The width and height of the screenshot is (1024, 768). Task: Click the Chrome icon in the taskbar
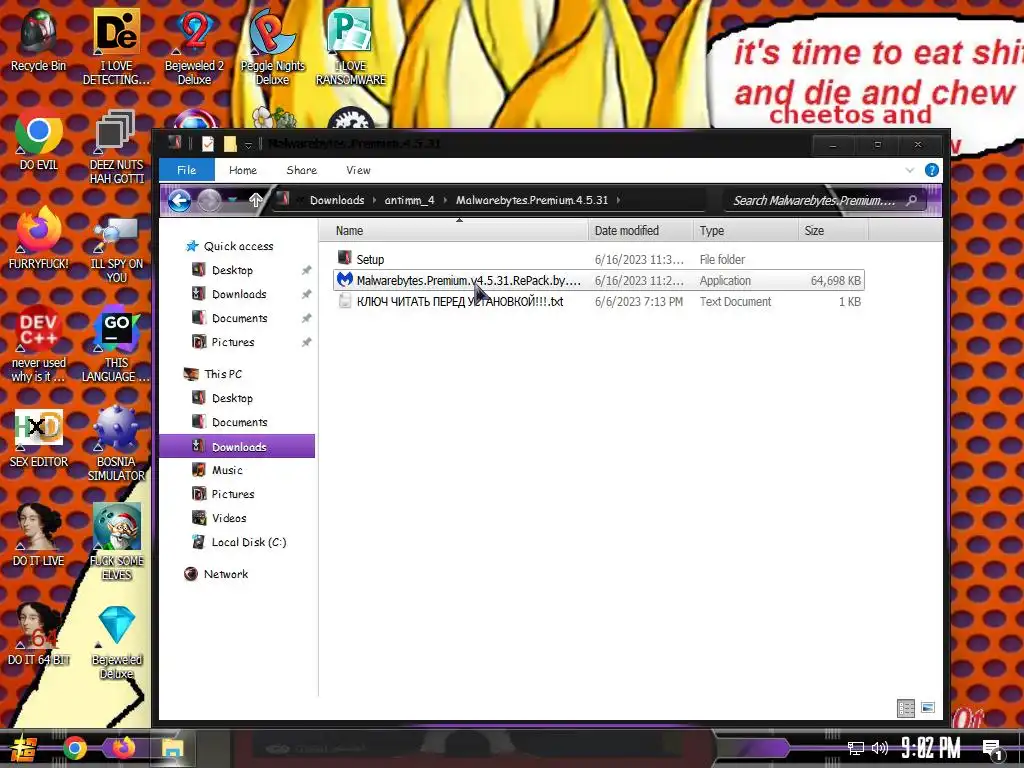[x=74, y=748]
